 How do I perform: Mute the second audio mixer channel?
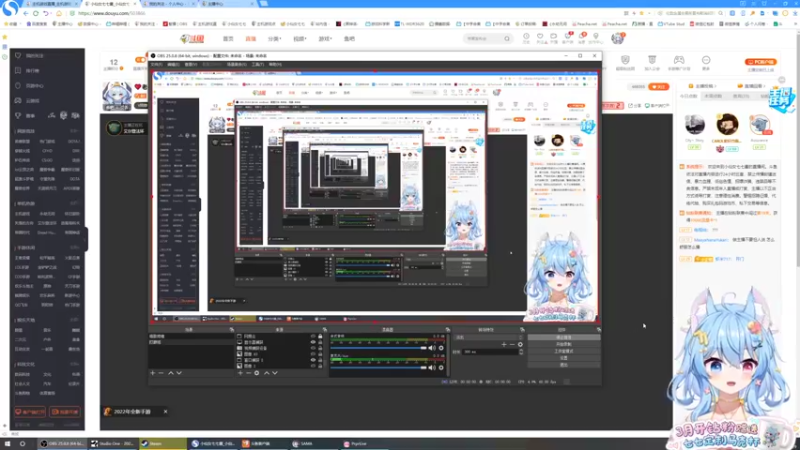[x=432, y=367]
